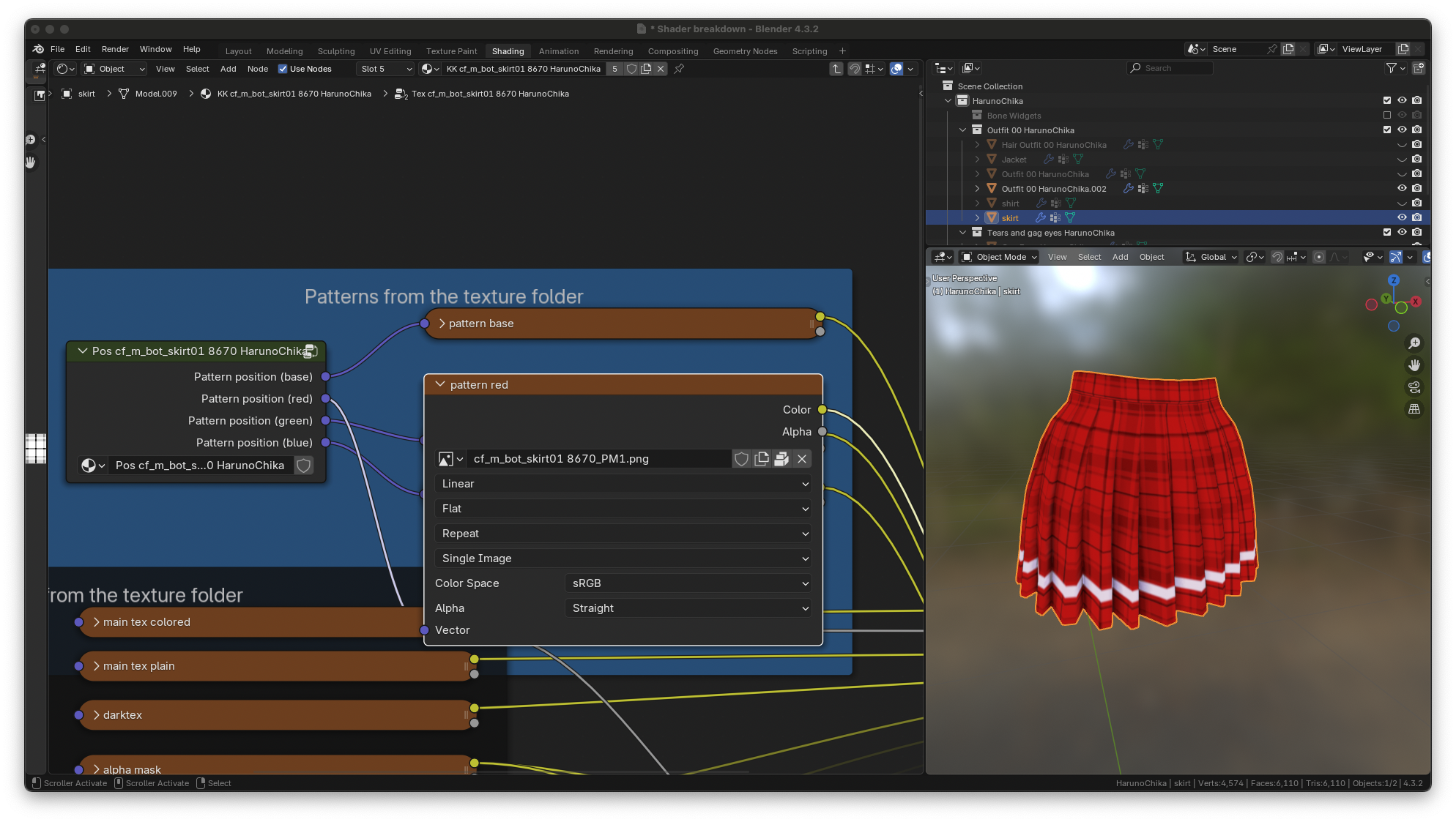
Task: Pin the node editor with the pin icon
Action: click(x=679, y=69)
